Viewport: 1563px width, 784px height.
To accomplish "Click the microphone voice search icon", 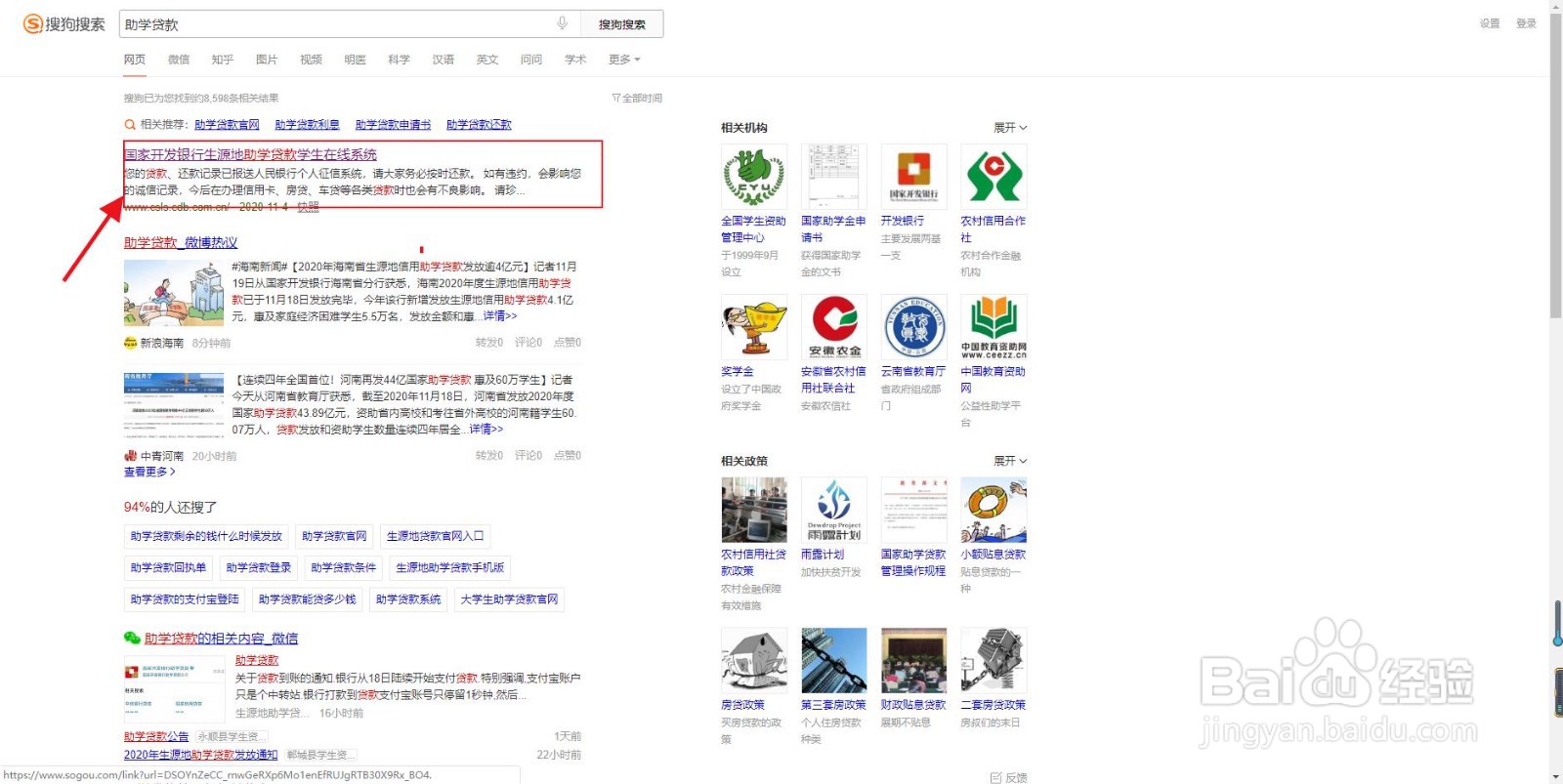I will tap(563, 23).
